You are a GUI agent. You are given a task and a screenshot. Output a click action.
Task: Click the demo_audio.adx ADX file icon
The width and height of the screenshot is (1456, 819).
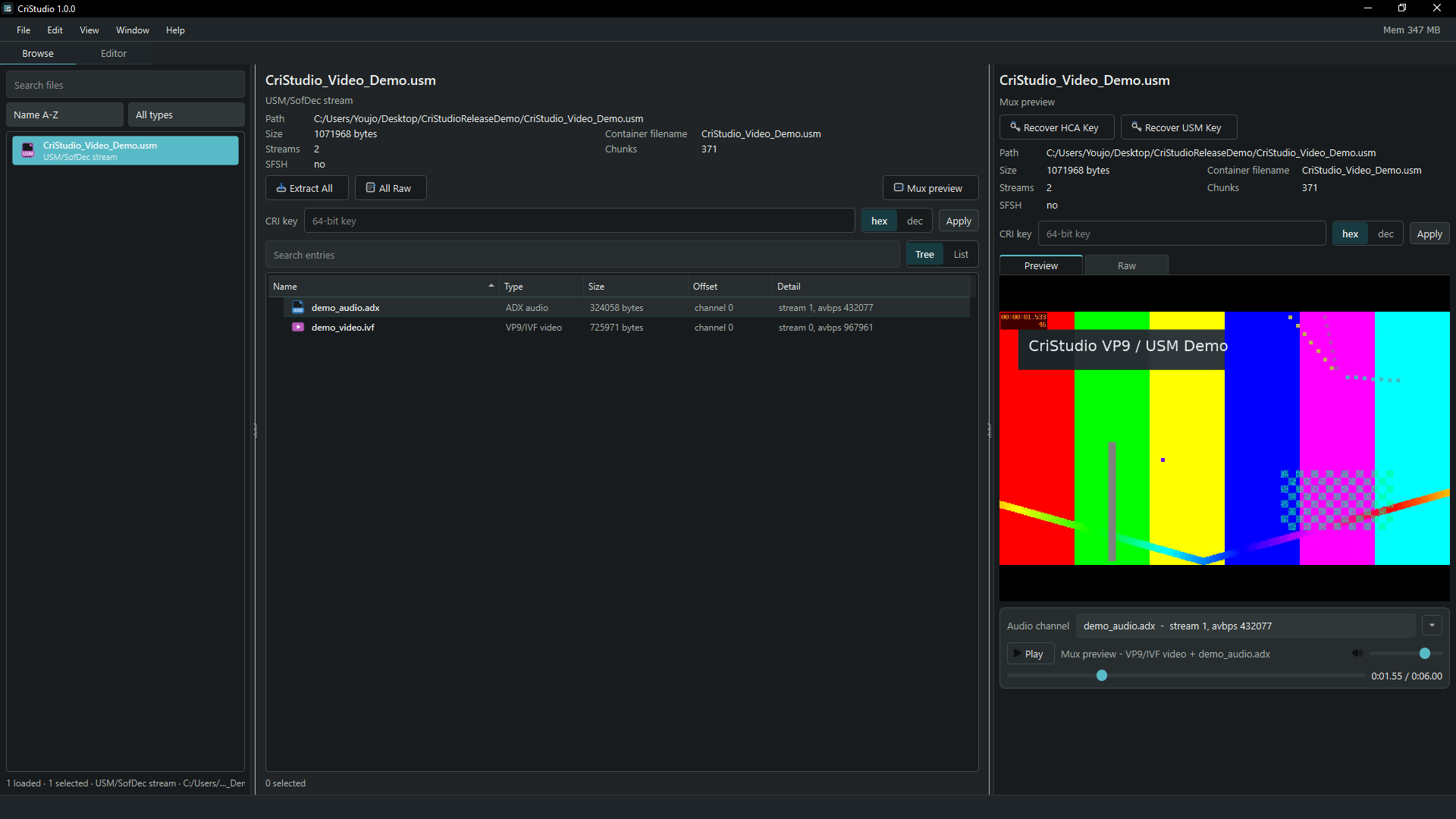(x=298, y=307)
